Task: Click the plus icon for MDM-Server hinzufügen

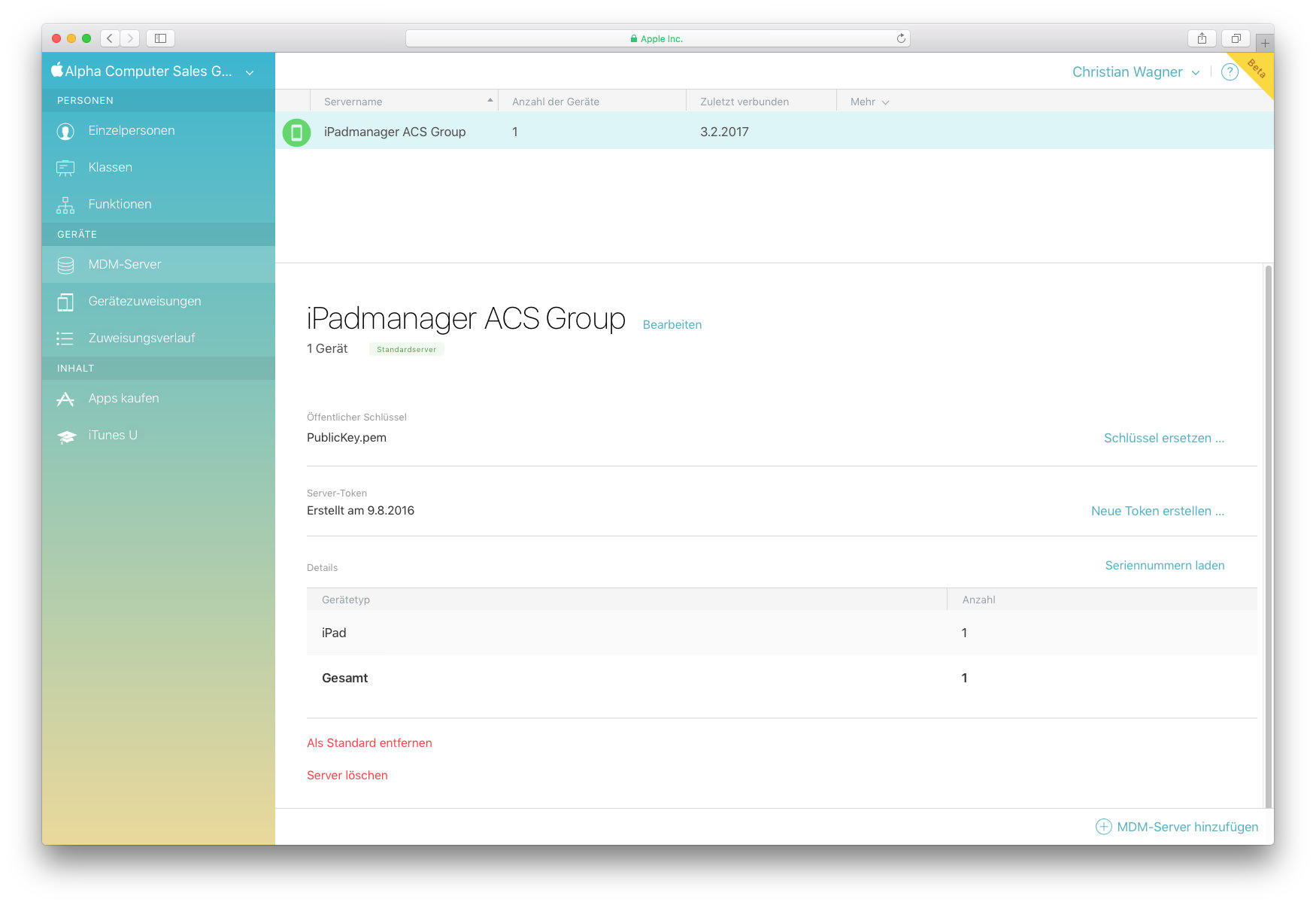Action: 1103,827
